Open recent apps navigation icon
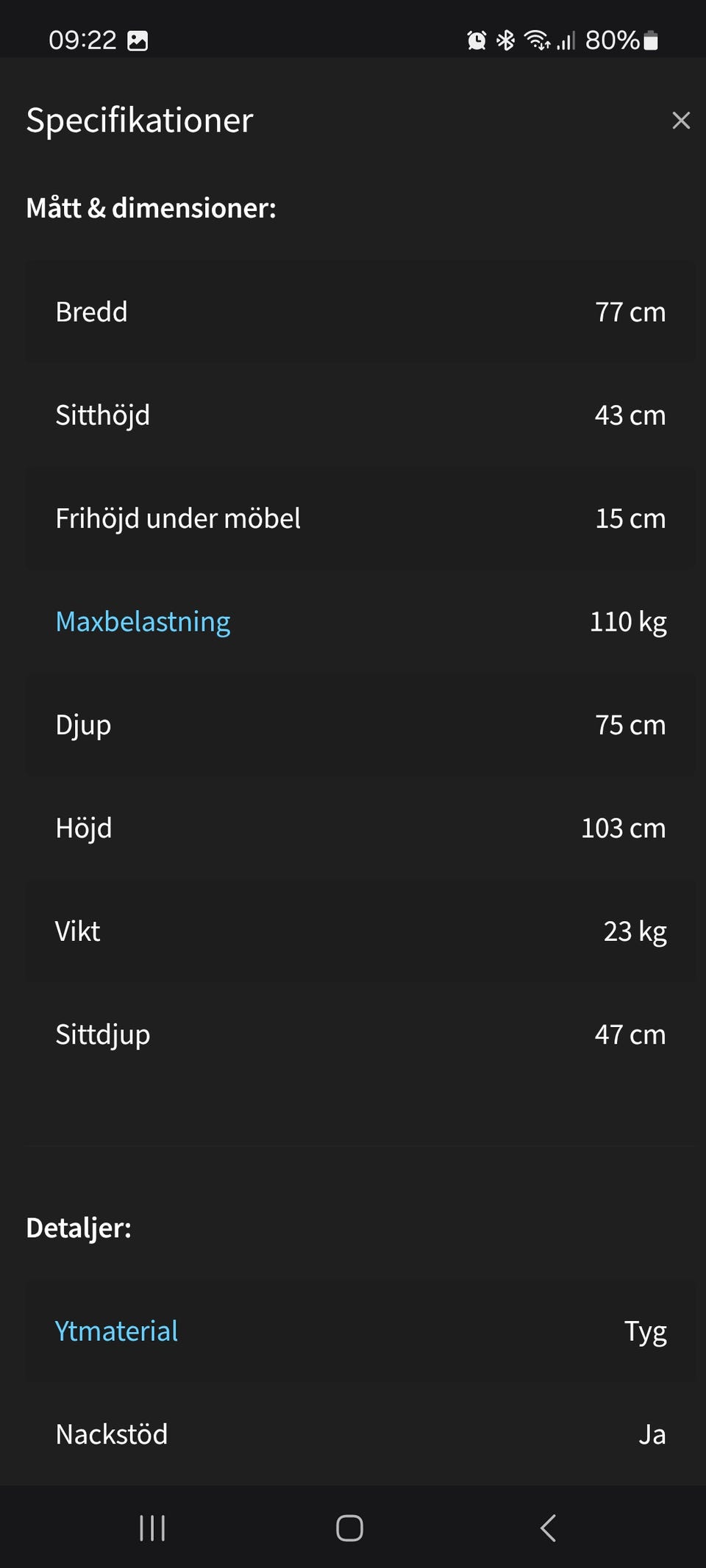The image size is (706, 1568). click(x=152, y=1528)
